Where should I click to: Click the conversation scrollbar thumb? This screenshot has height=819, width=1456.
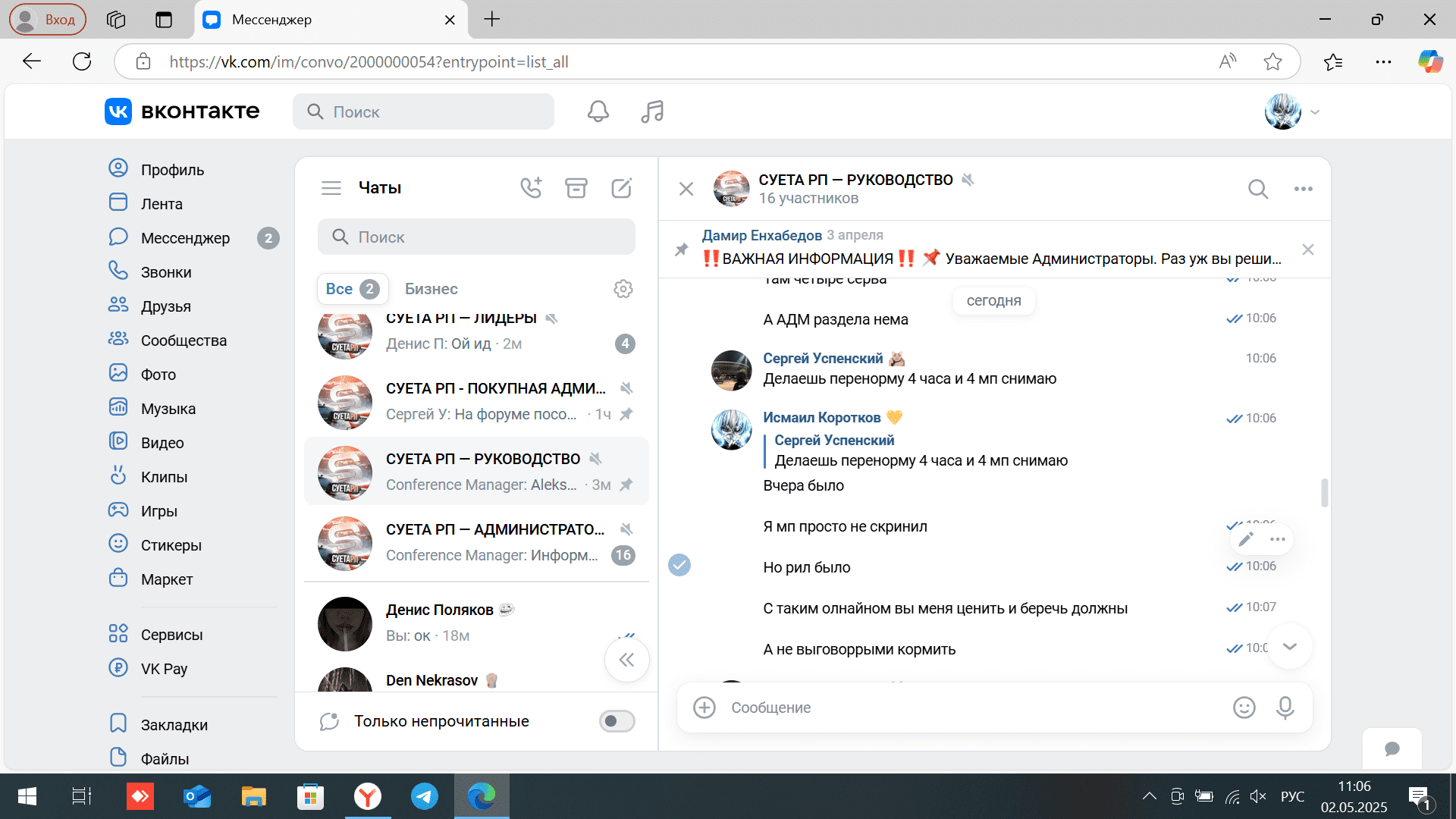pos(1325,492)
